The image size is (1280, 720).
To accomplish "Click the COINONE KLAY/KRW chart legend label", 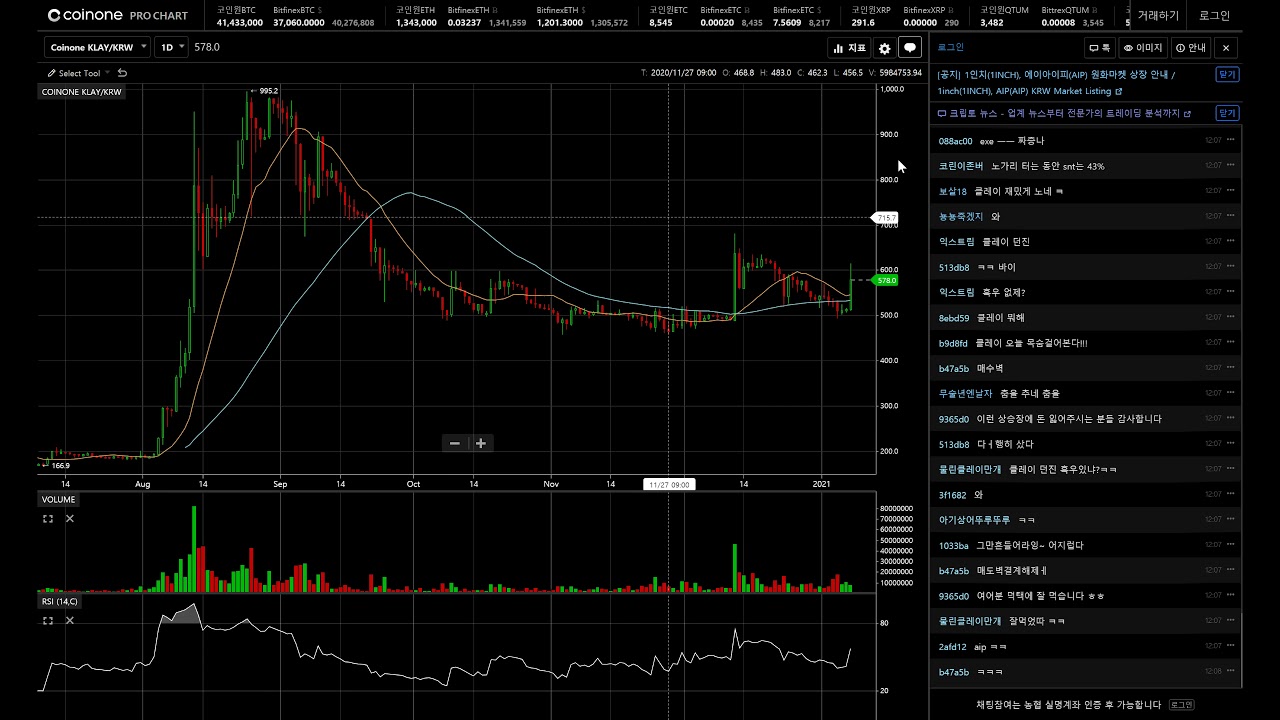I will tap(81, 92).
